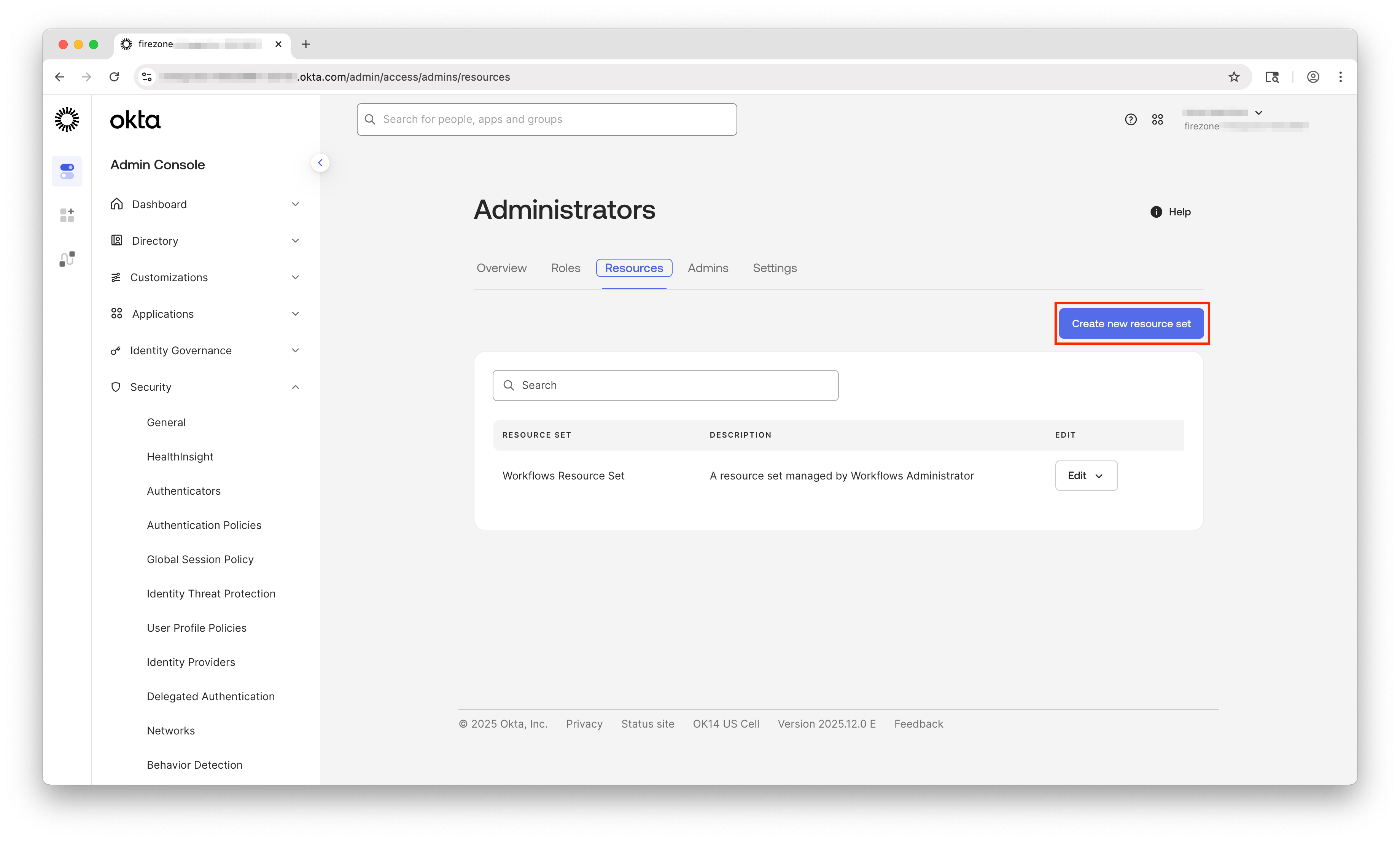Screen dimensions: 1400x841
Task: Click the resource set Search field
Action: 666,385
